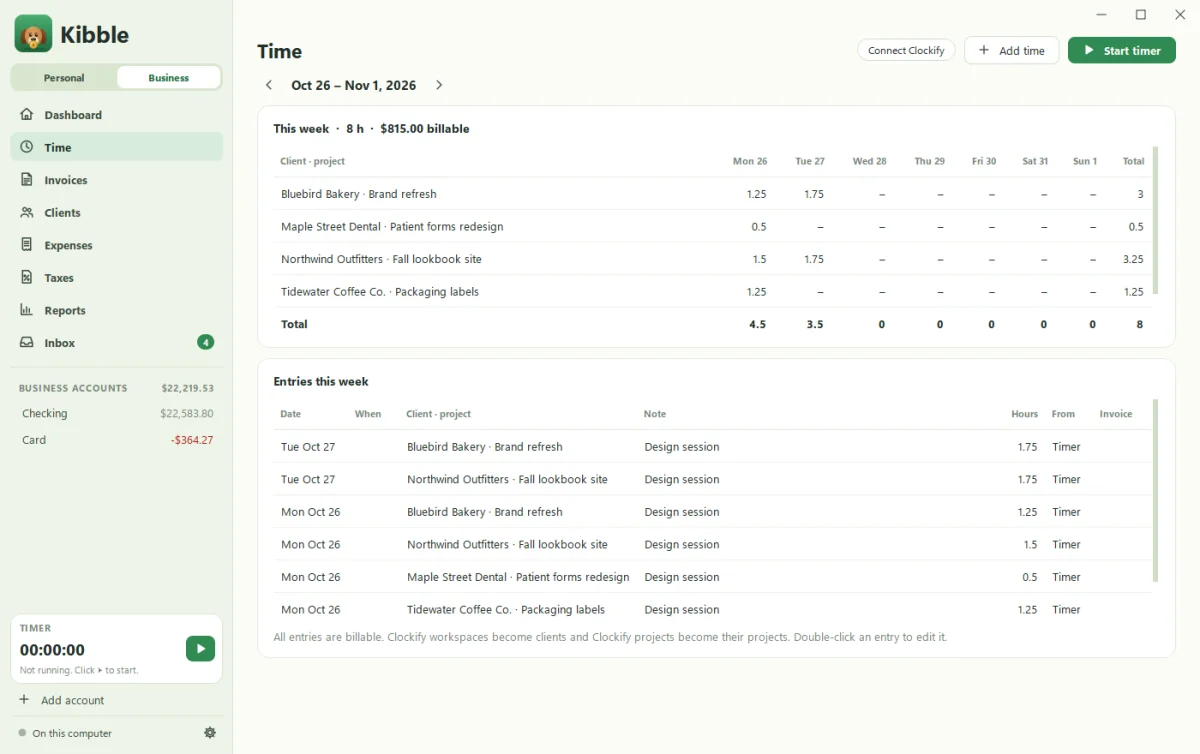This screenshot has width=1200, height=754.
Task: Click plus icon next to Add account
Action: click(24, 700)
